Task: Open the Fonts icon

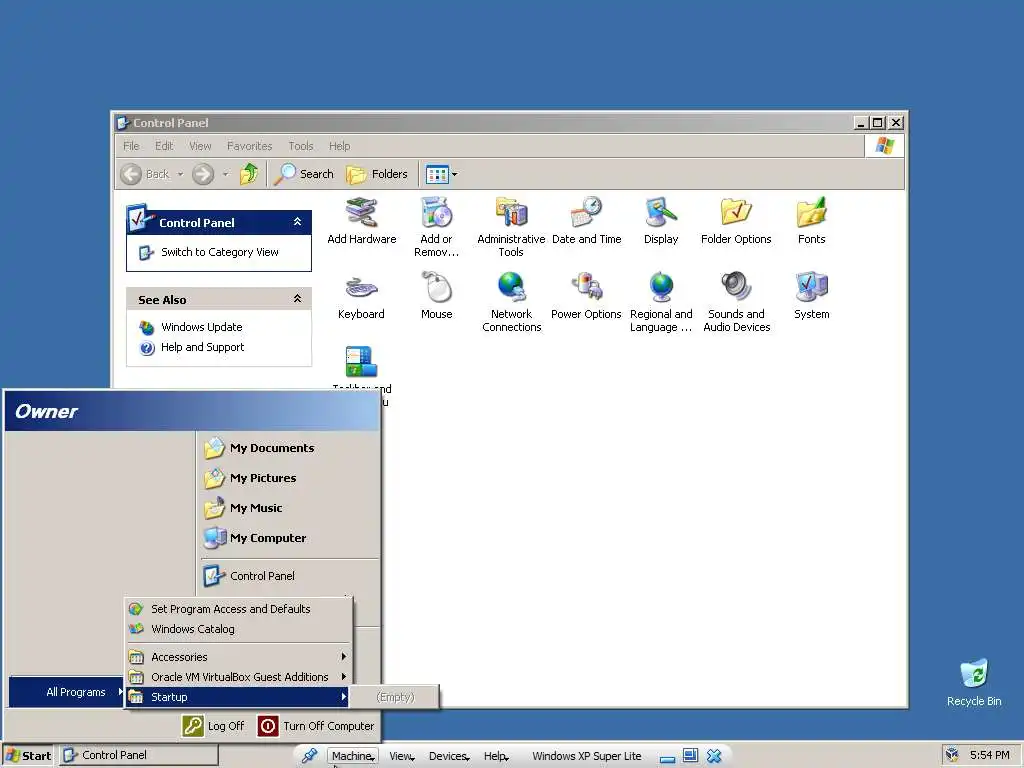Action: (x=811, y=221)
